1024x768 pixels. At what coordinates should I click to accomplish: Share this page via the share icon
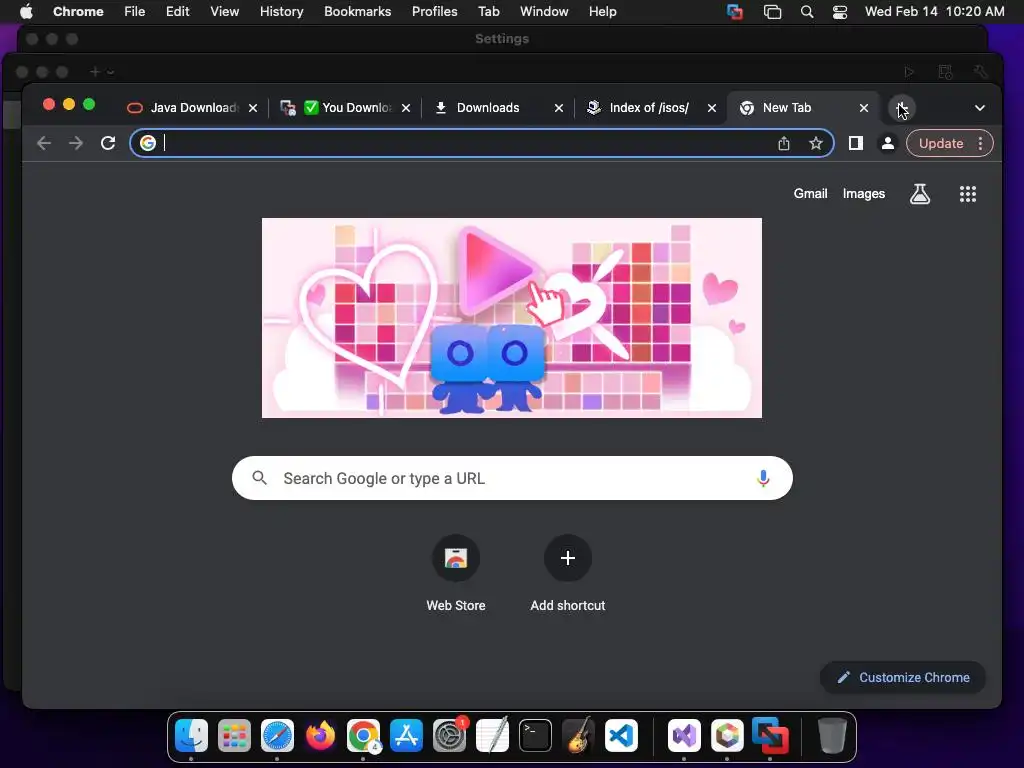click(x=784, y=143)
